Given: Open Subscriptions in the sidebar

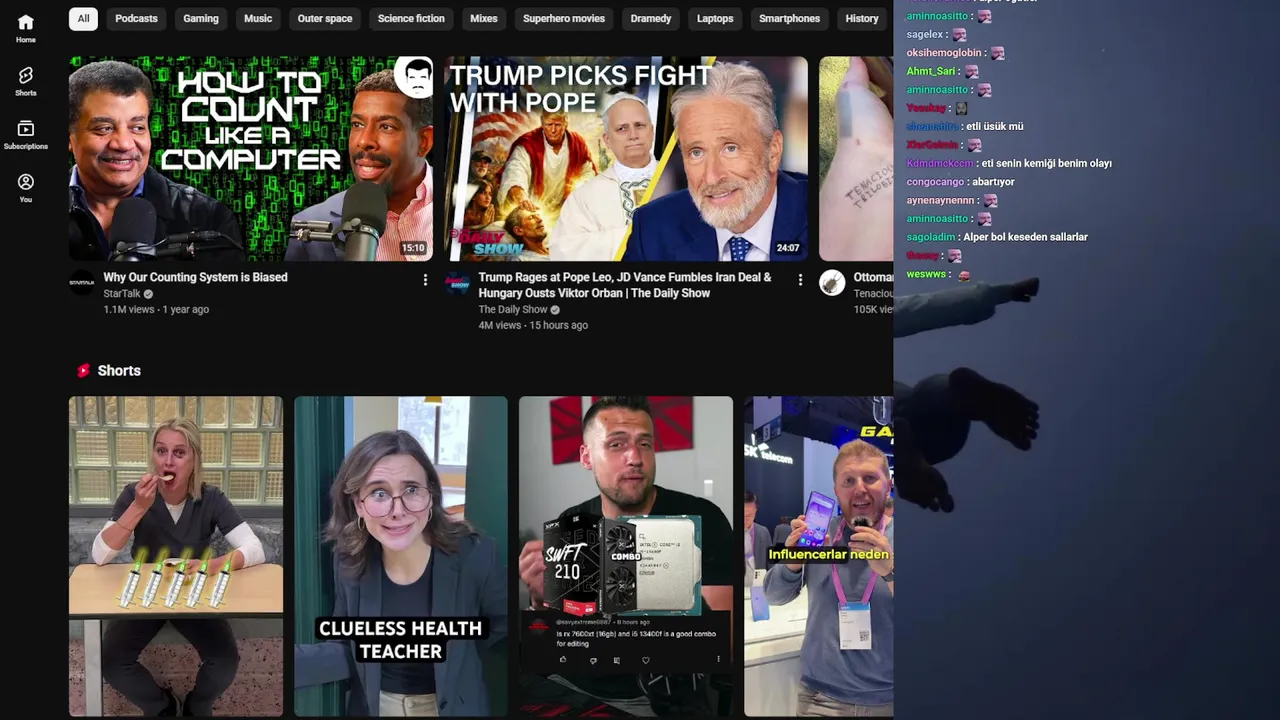Looking at the screenshot, I should tap(26, 135).
